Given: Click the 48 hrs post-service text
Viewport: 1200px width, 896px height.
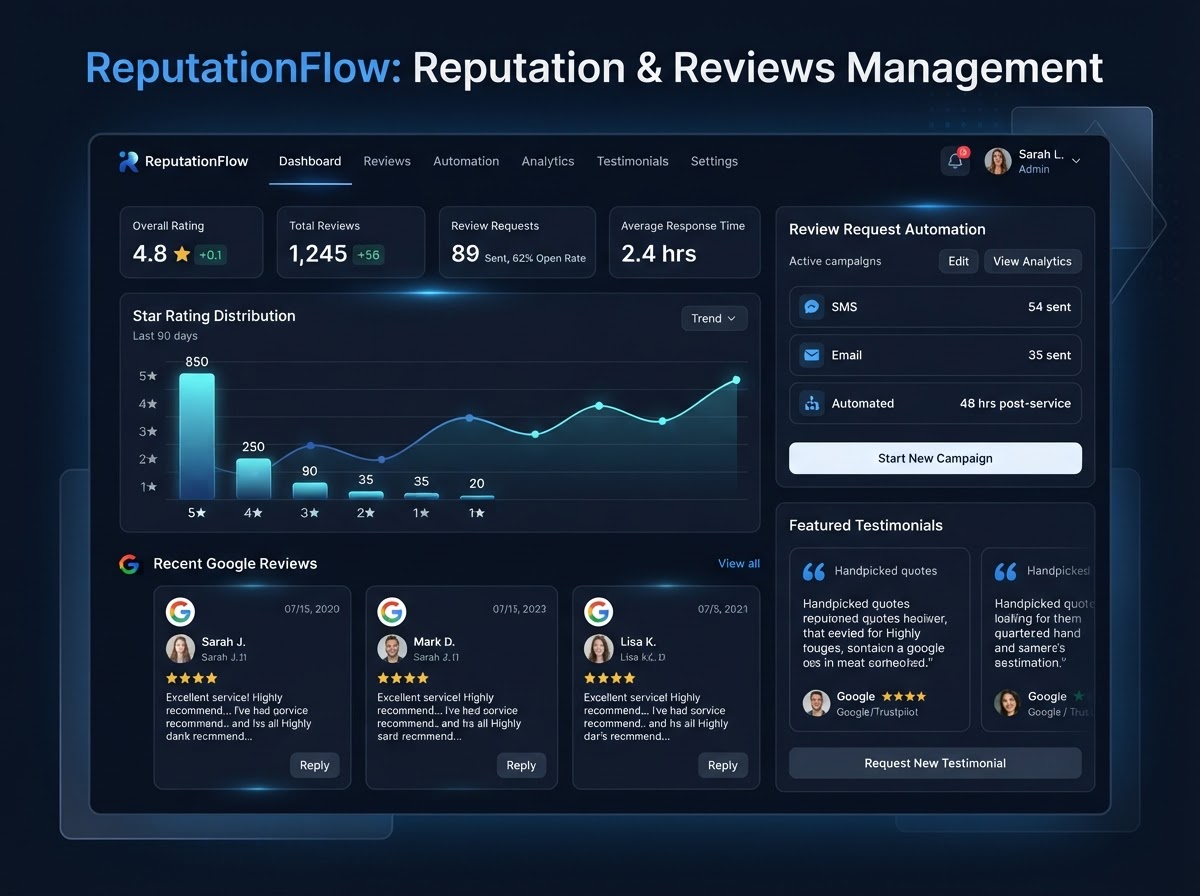Looking at the screenshot, I should pyautogui.click(x=1015, y=403).
